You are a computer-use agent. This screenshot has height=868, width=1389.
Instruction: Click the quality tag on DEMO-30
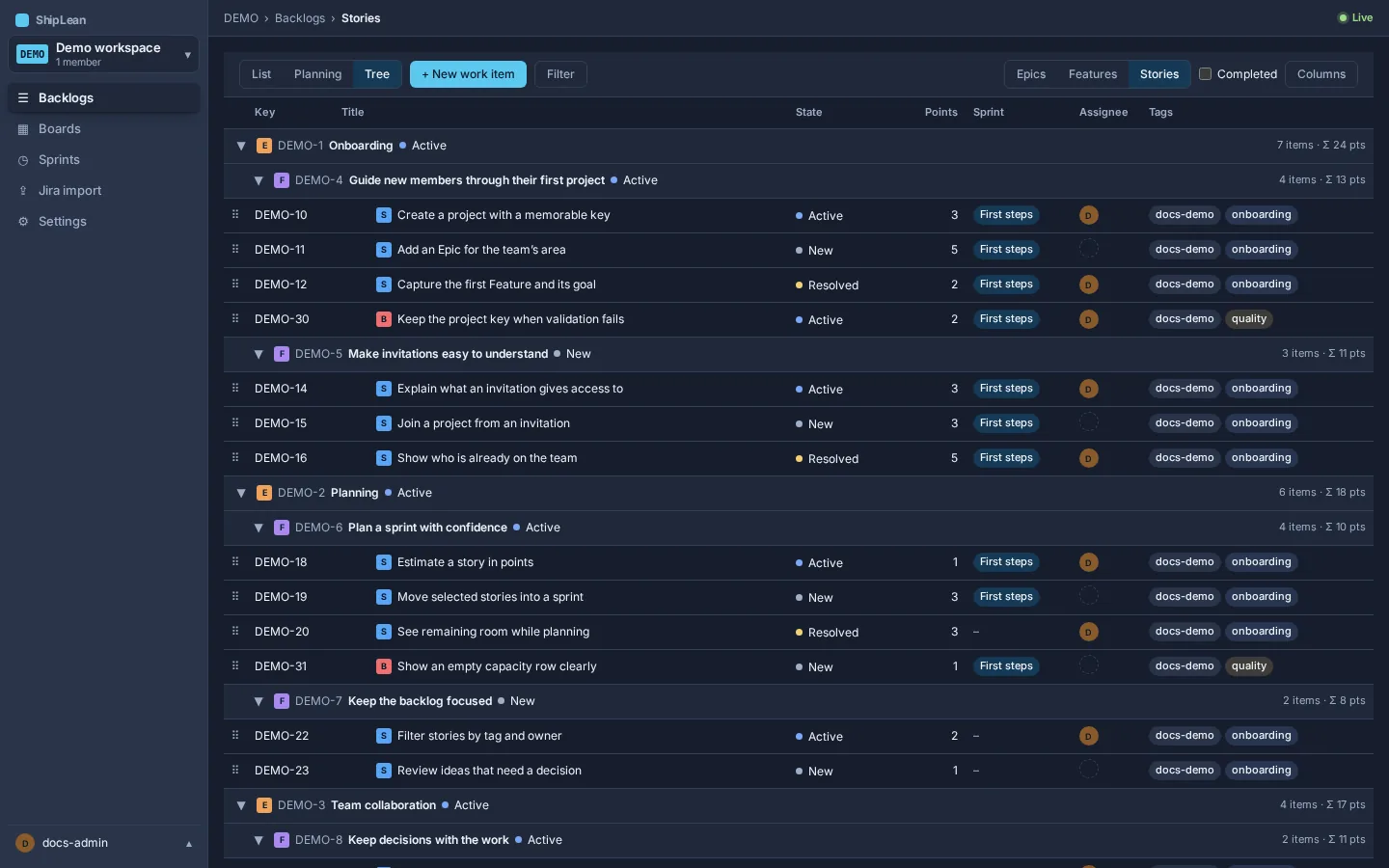[x=1249, y=319]
